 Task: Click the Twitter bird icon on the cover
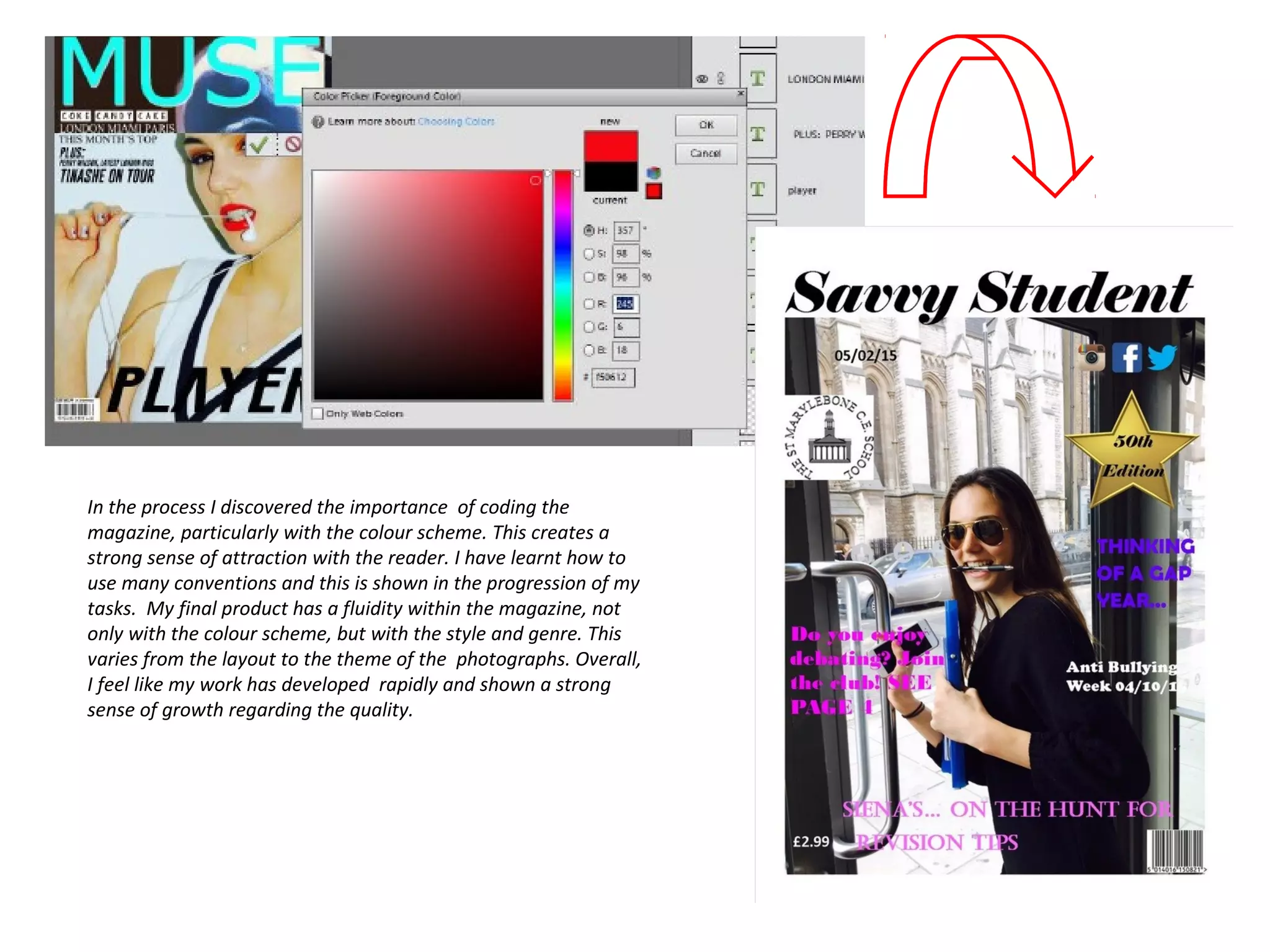tap(1161, 358)
